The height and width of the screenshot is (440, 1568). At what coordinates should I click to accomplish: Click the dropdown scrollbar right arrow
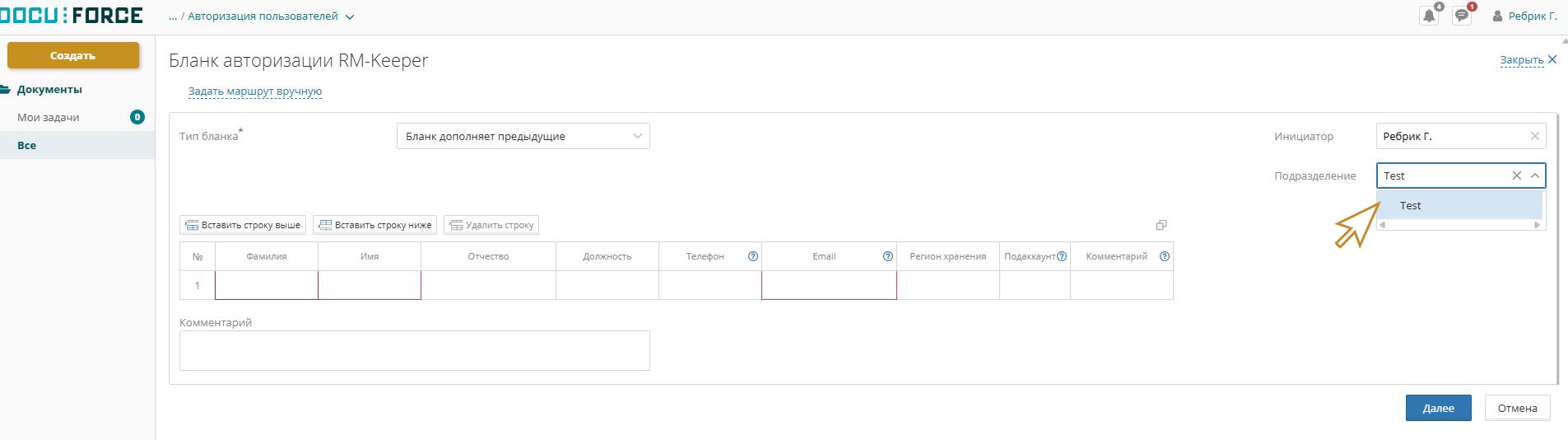click(x=1537, y=225)
